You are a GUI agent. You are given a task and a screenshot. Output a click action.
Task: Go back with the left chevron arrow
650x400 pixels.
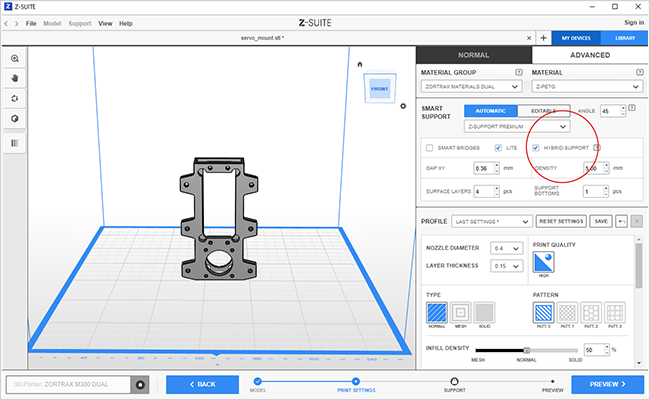coord(6,24)
